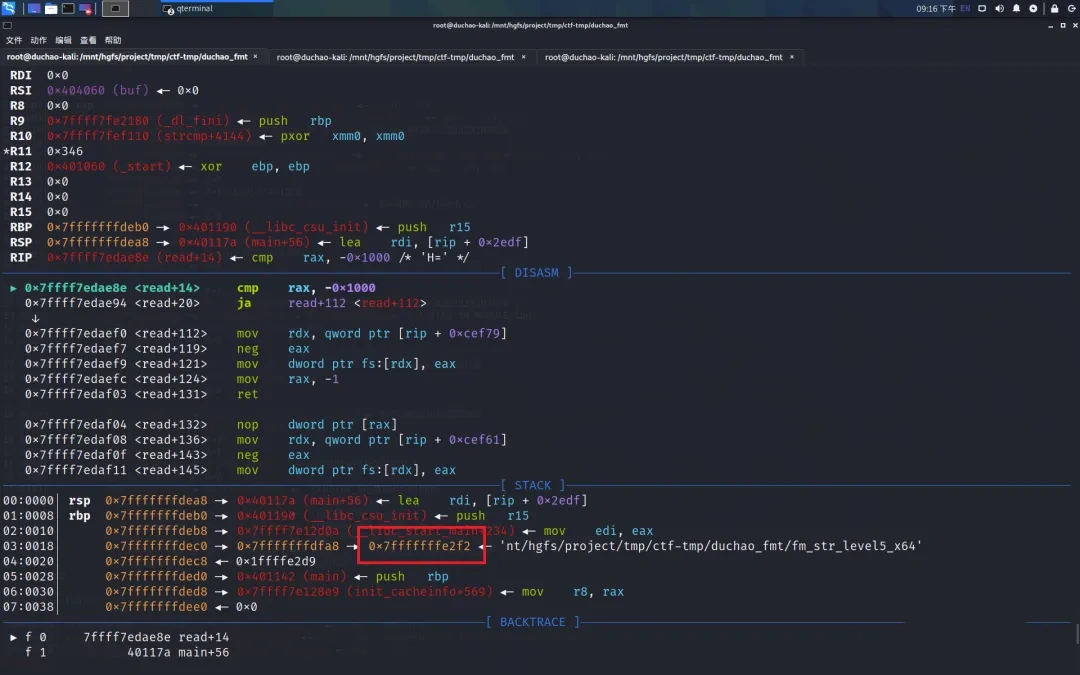
Task: Launch terminal emulator from panel
Action: click(x=68, y=8)
